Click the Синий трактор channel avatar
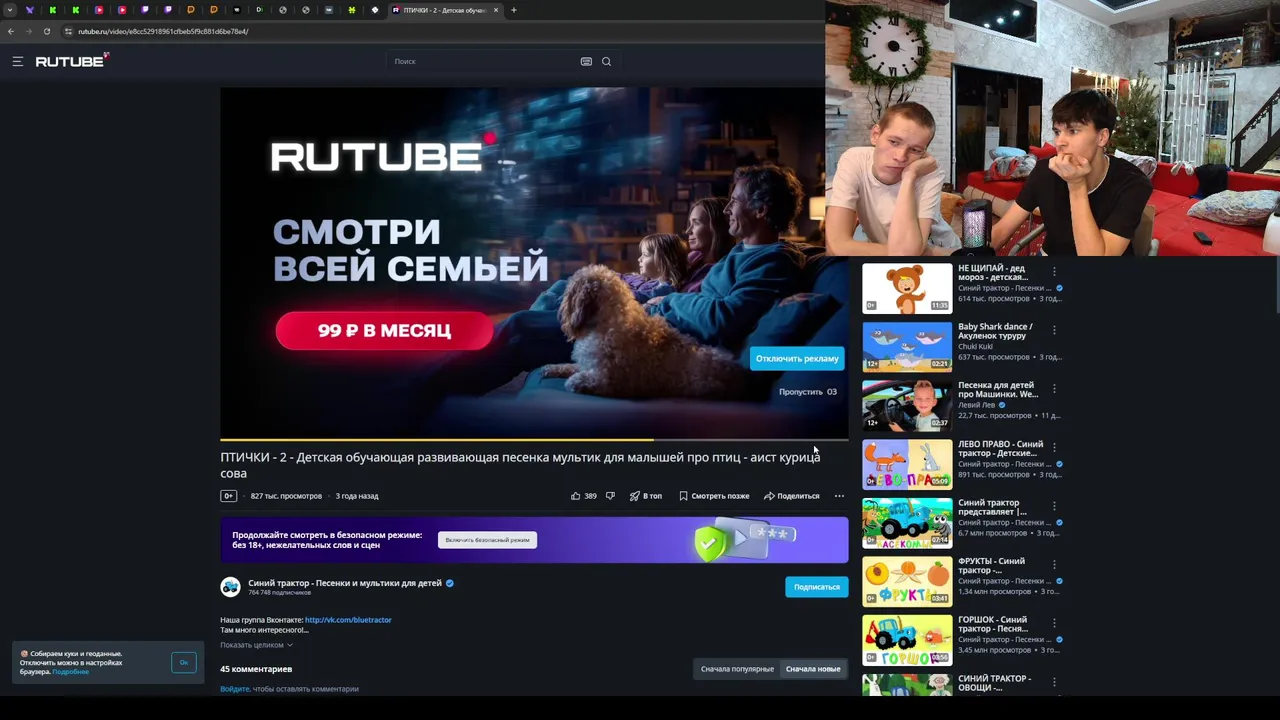Screen dimensions: 1280x720 click(230, 587)
